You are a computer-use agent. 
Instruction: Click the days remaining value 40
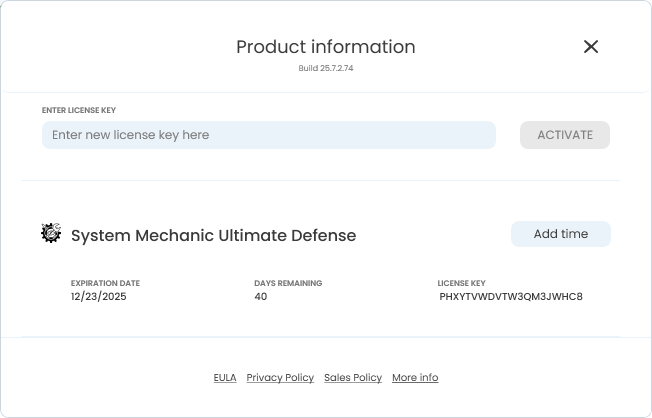[x=261, y=297]
